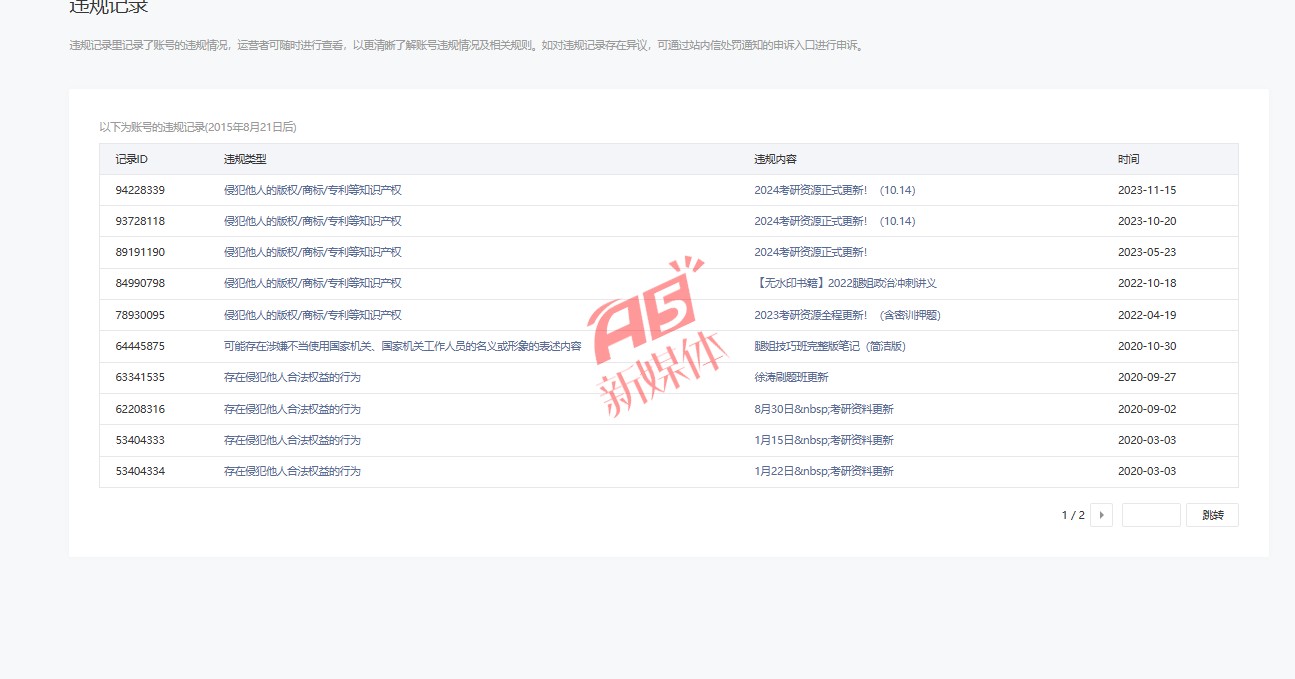Click violation type text in record 63341535
Viewport: 1295px width, 679px height.
[x=292, y=377]
